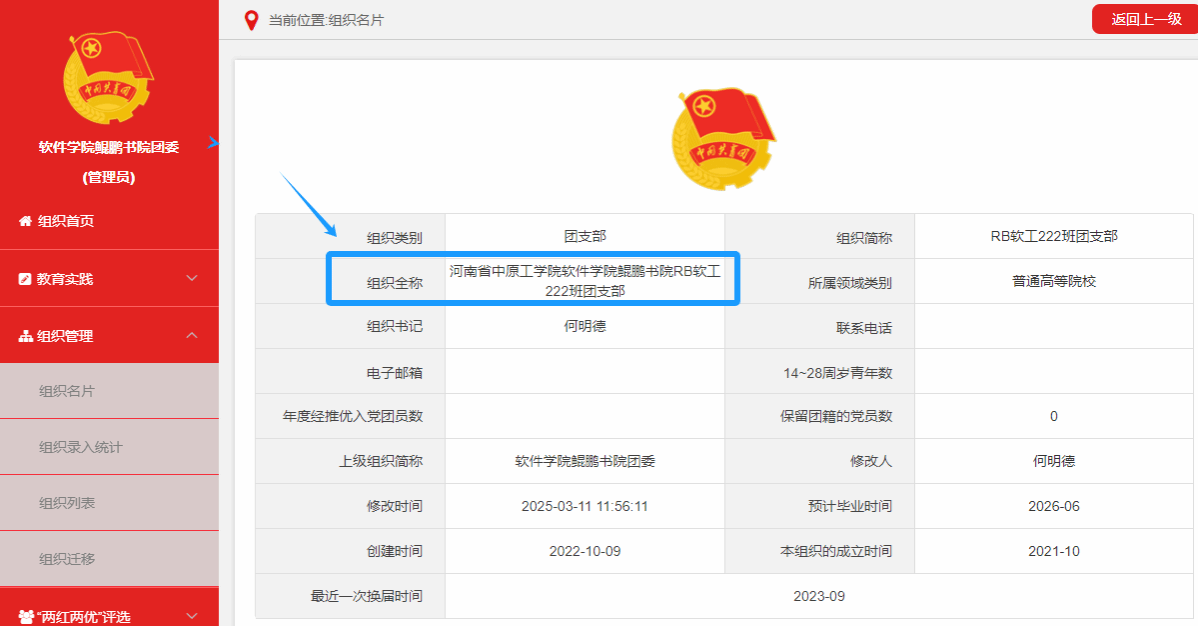This screenshot has height=626, width=1198.
Task: Expand the 两红两优评选 chevron
Action: coord(192,616)
